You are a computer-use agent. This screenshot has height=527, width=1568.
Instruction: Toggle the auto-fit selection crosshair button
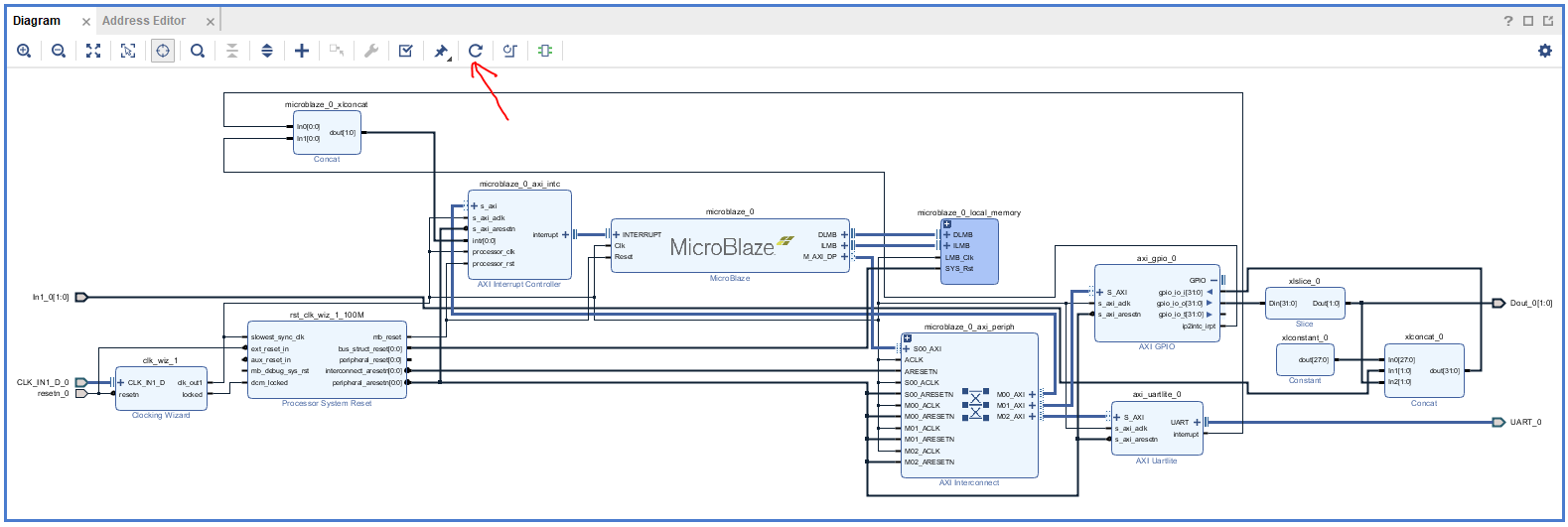pyautogui.click(x=163, y=51)
